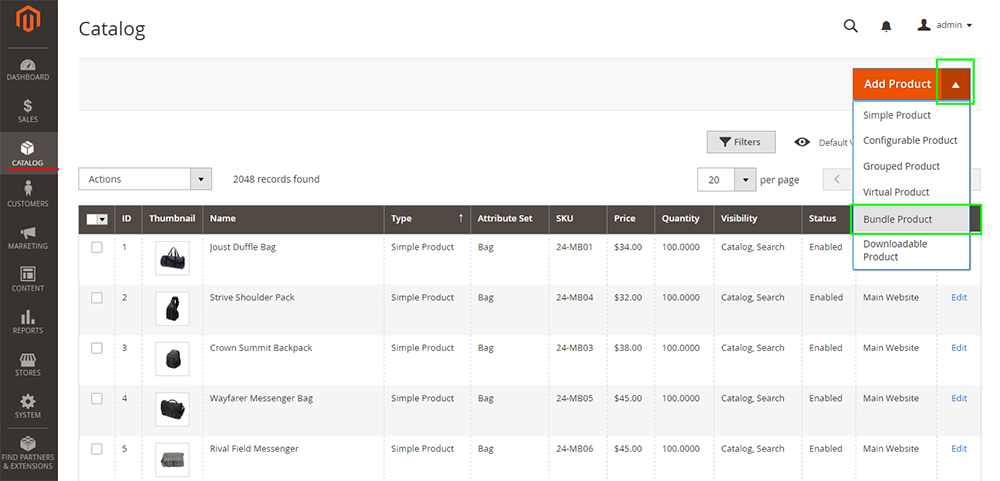
Task: Click the 2048 records found text
Action: pyautogui.click(x=276, y=179)
